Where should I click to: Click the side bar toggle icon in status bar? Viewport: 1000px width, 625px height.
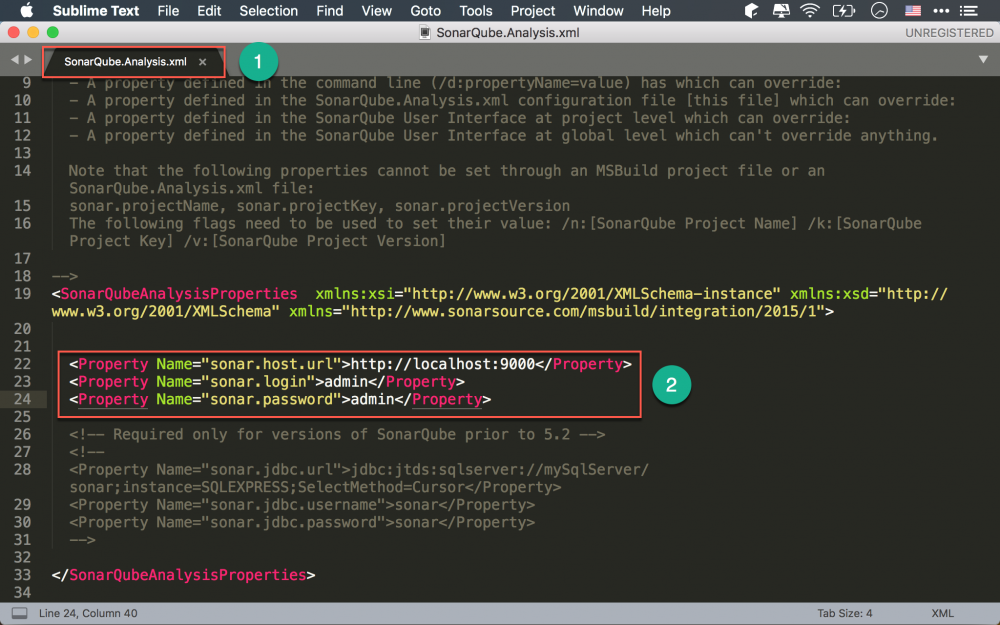click(20, 613)
